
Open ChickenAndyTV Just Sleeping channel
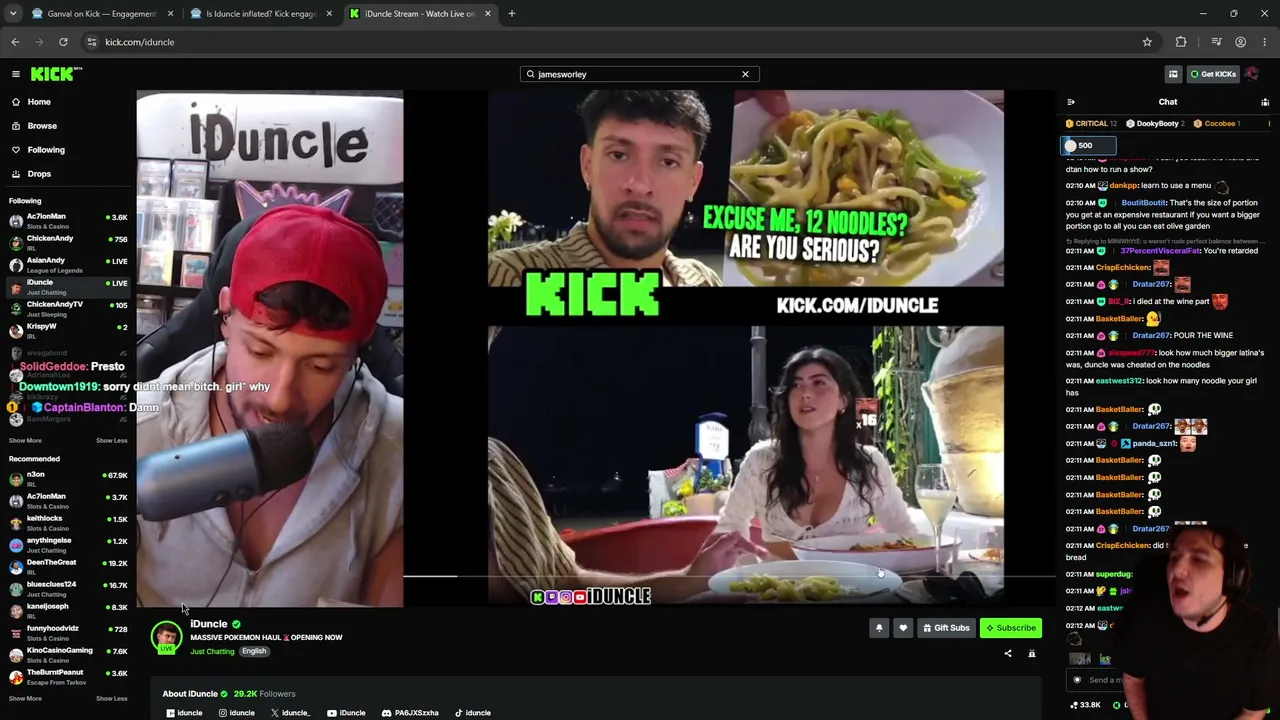point(68,308)
